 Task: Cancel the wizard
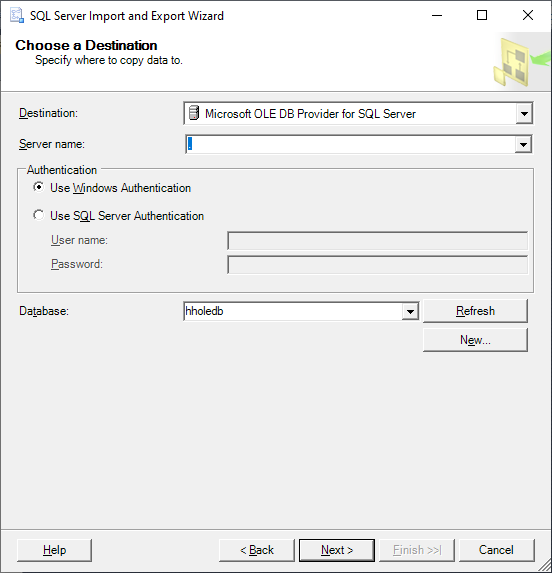coord(496,550)
